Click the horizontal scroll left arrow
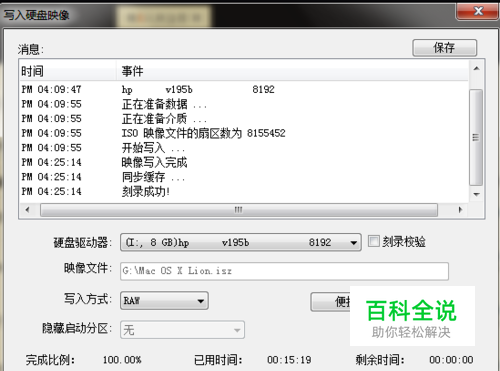Screen dimensions: 500x371 (27, 210)
